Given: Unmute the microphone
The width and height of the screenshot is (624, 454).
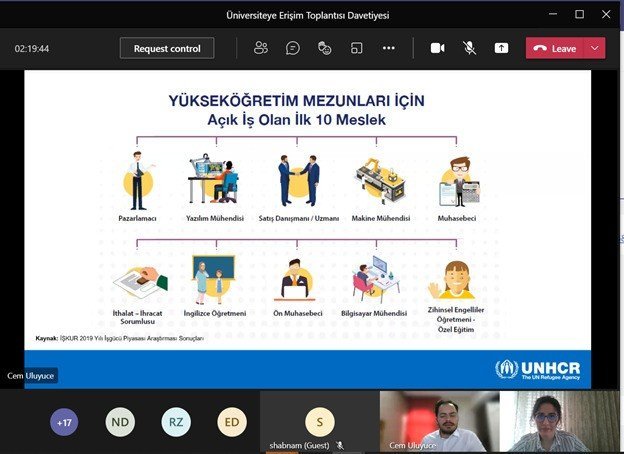Looking at the screenshot, I should [469, 48].
